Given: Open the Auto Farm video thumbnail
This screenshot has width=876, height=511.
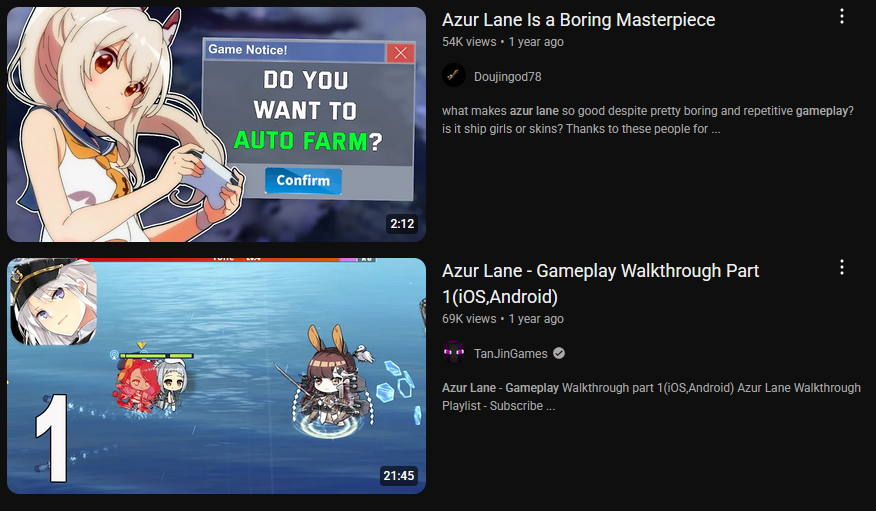Looking at the screenshot, I should pos(216,125).
